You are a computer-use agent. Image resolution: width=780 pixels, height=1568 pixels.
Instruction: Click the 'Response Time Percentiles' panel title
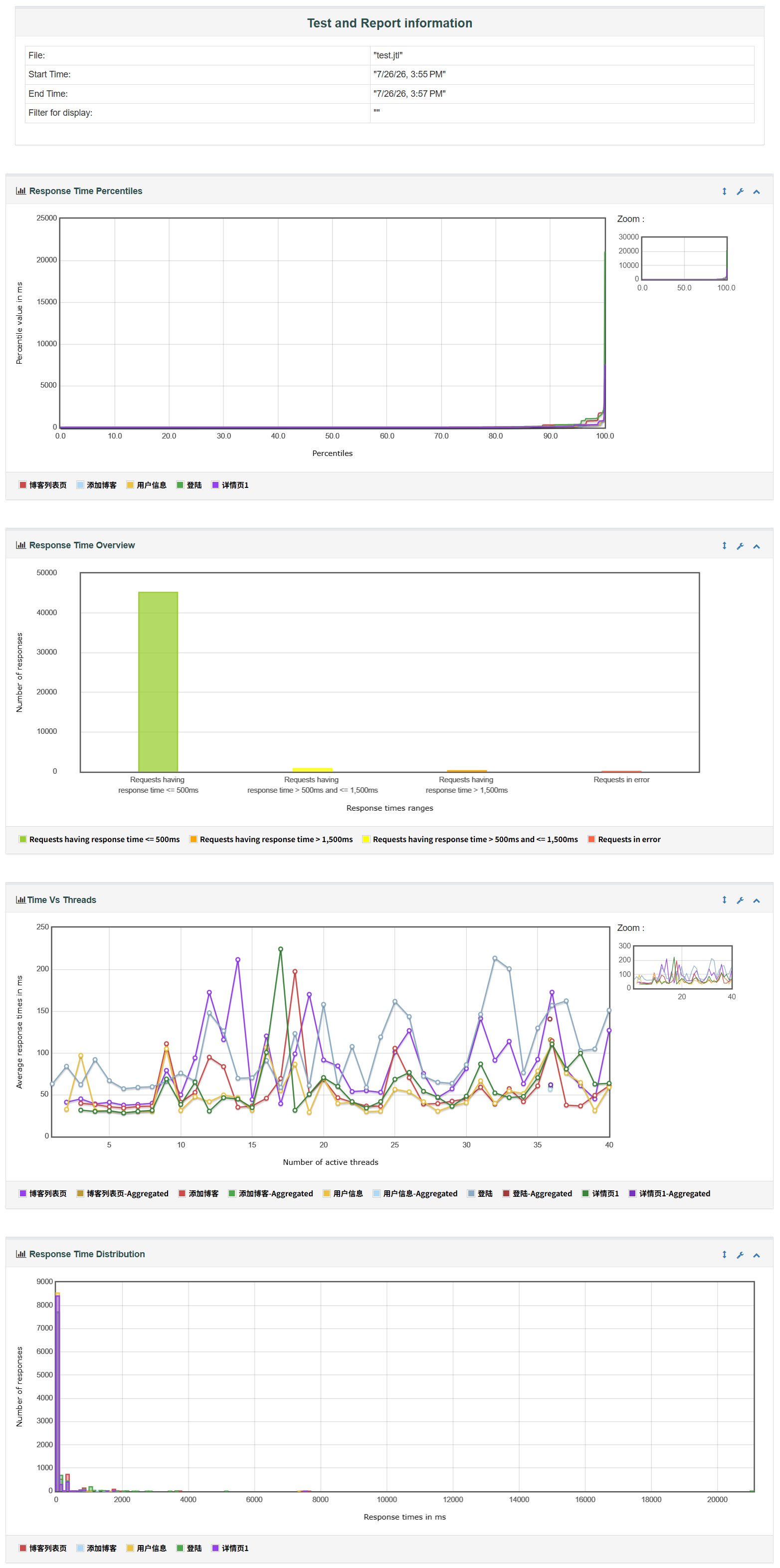[86, 191]
